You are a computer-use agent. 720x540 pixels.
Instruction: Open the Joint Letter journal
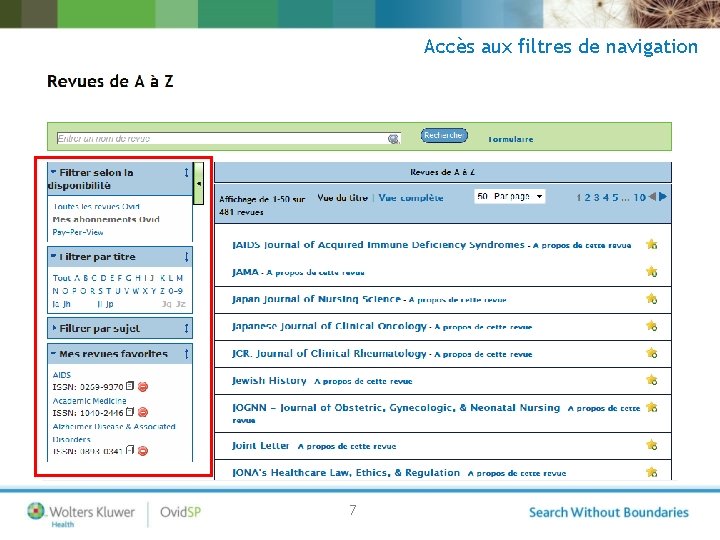tap(260, 445)
